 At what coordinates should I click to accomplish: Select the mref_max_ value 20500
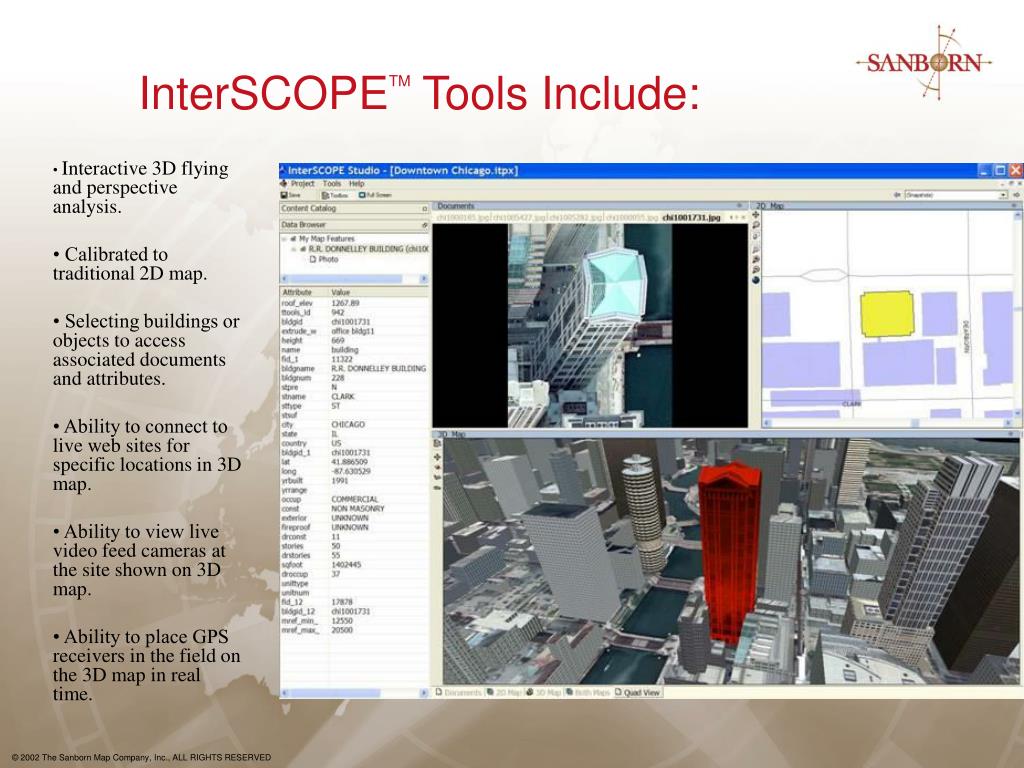[x=342, y=630]
